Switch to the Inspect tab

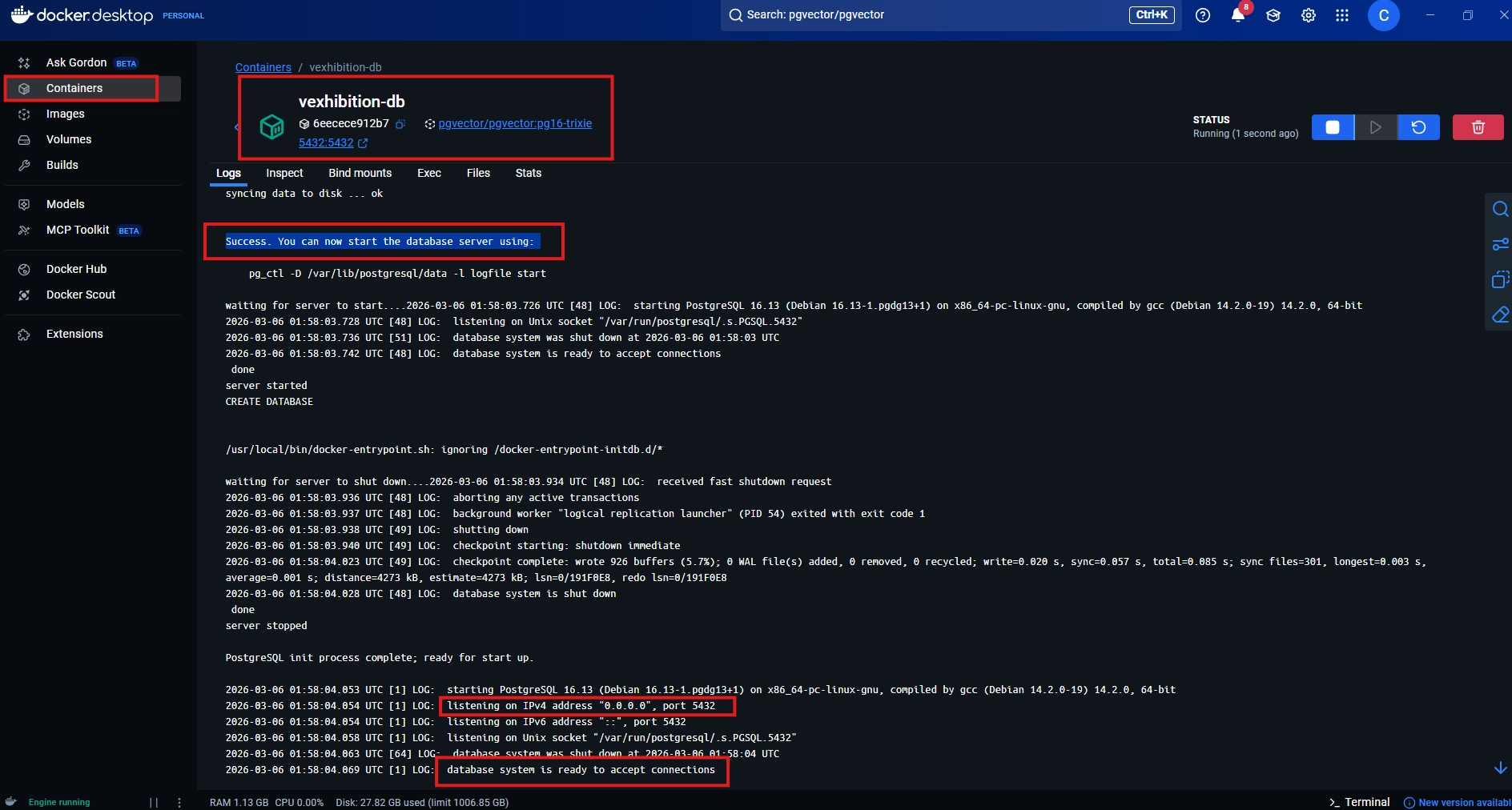pos(284,173)
